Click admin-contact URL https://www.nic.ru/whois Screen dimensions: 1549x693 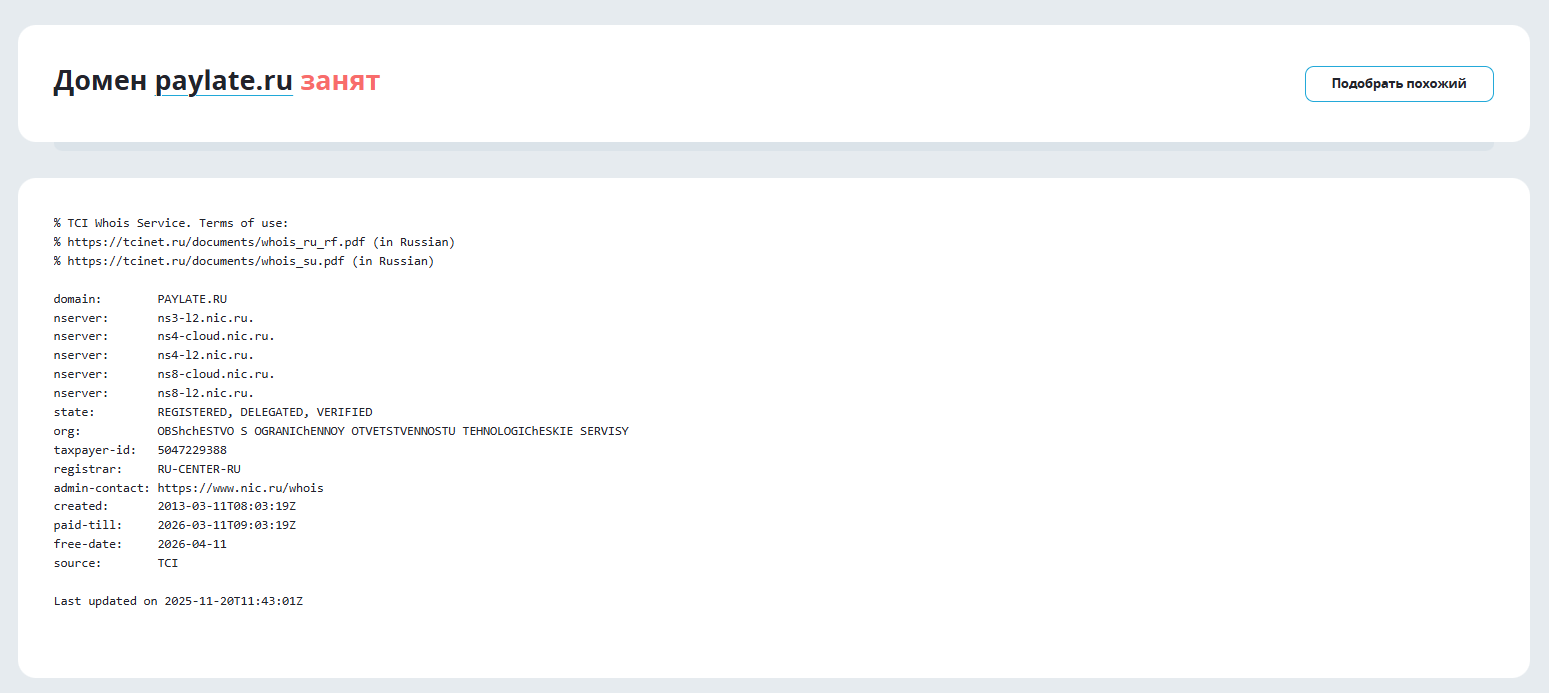[x=241, y=488]
